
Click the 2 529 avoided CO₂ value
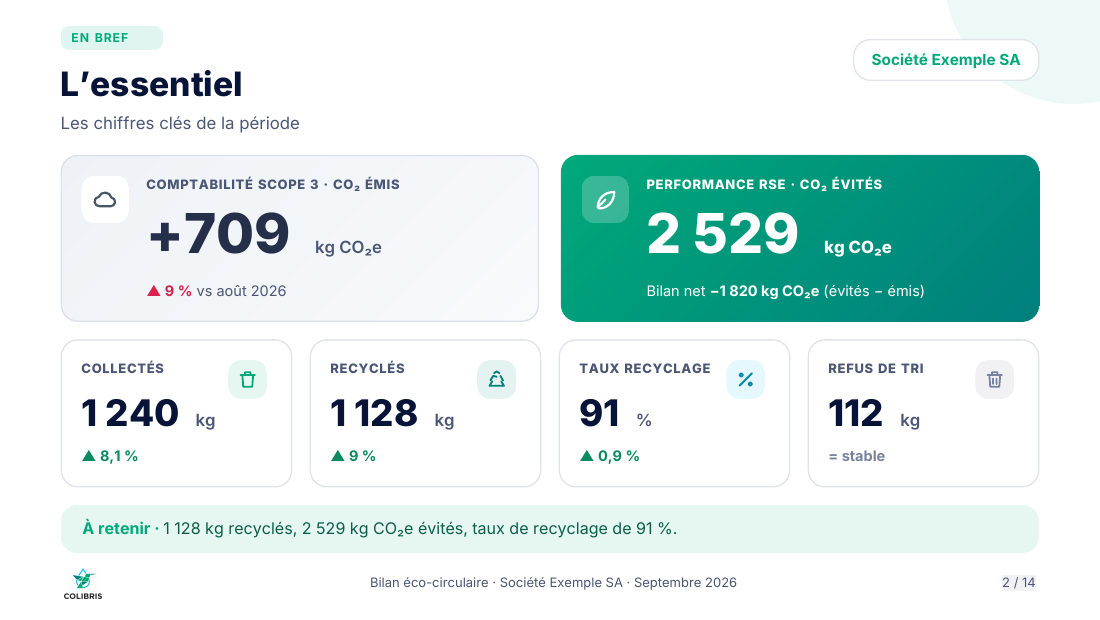723,234
